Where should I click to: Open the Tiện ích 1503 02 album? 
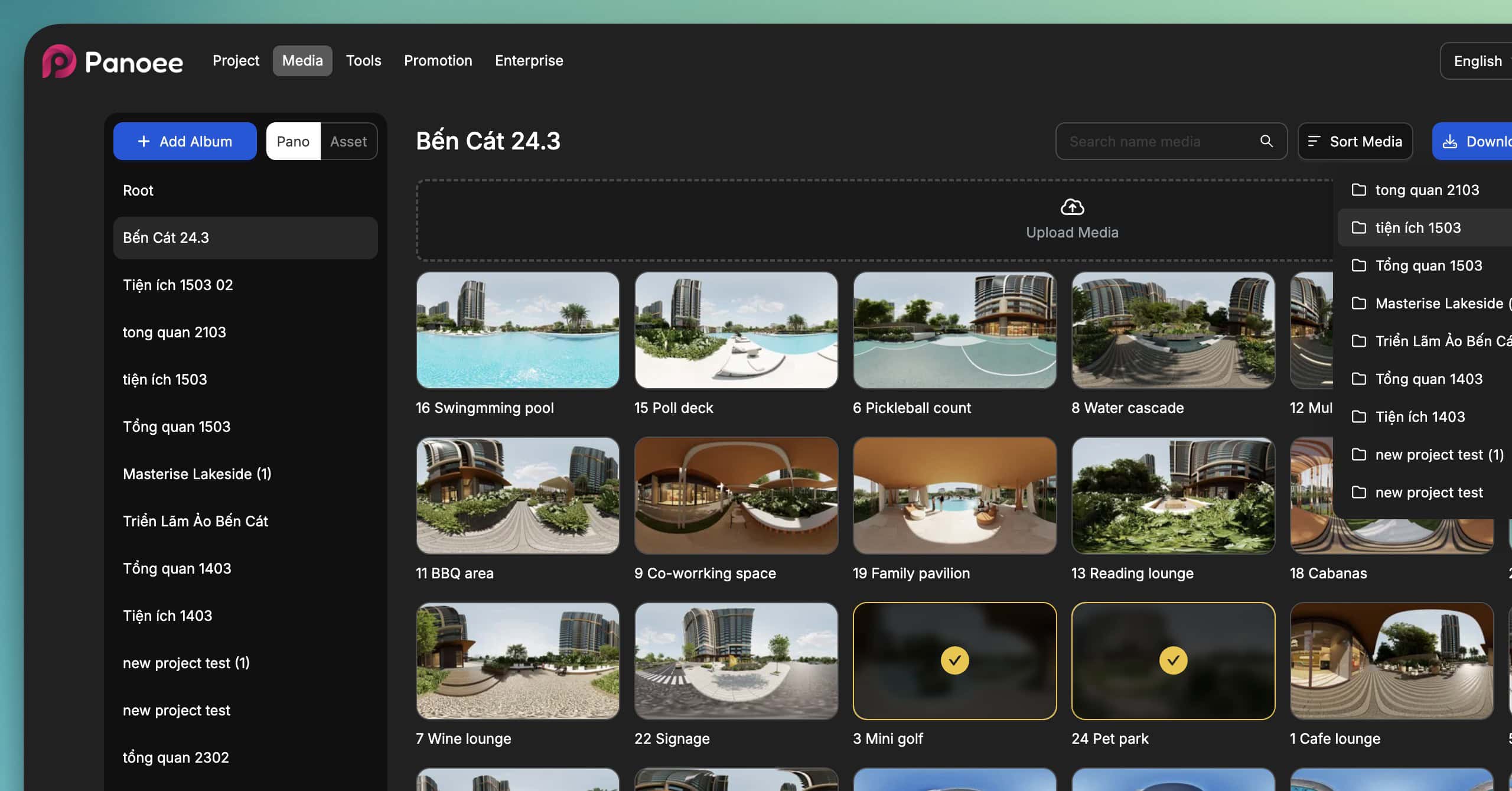pos(178,285)
